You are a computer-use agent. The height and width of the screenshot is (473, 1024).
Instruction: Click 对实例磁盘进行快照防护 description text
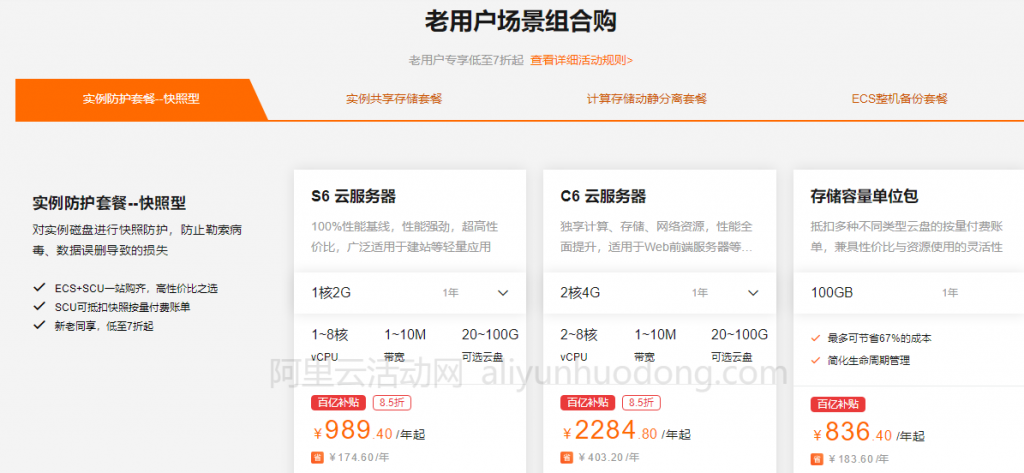click(138, 240)
